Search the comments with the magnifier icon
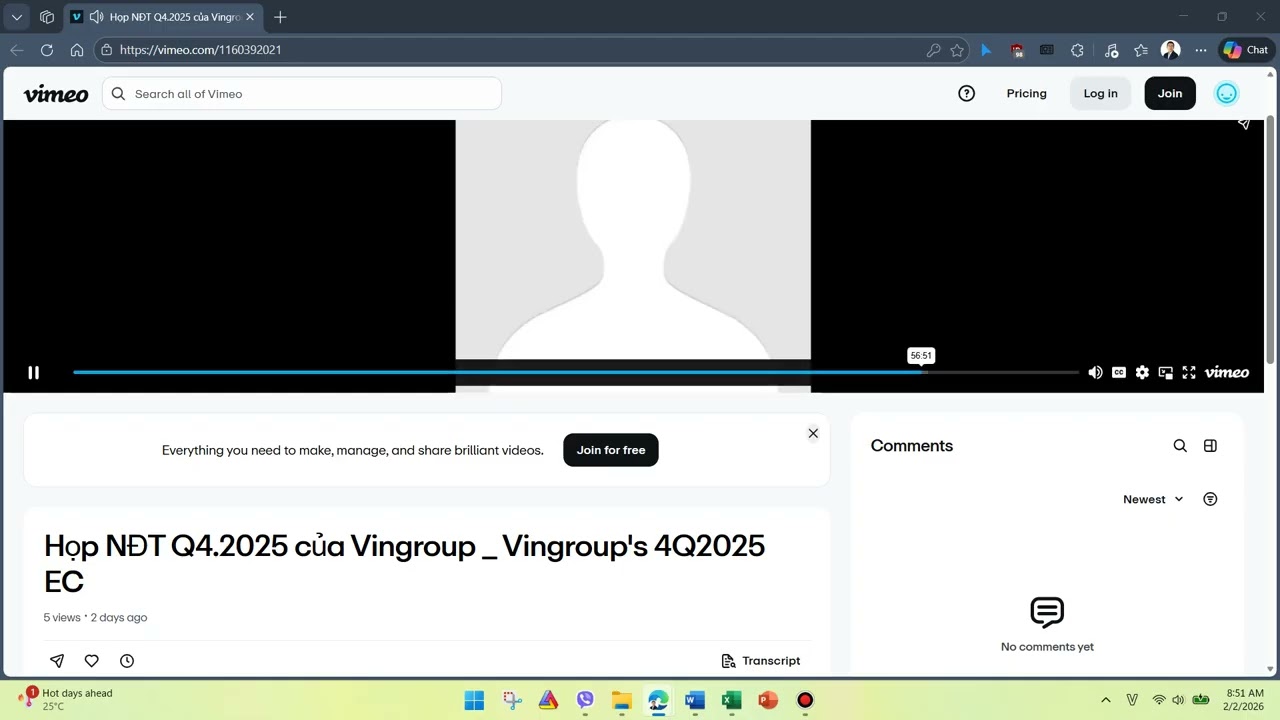Screen dimensions: 1280x720 (x=1180, y=446)
